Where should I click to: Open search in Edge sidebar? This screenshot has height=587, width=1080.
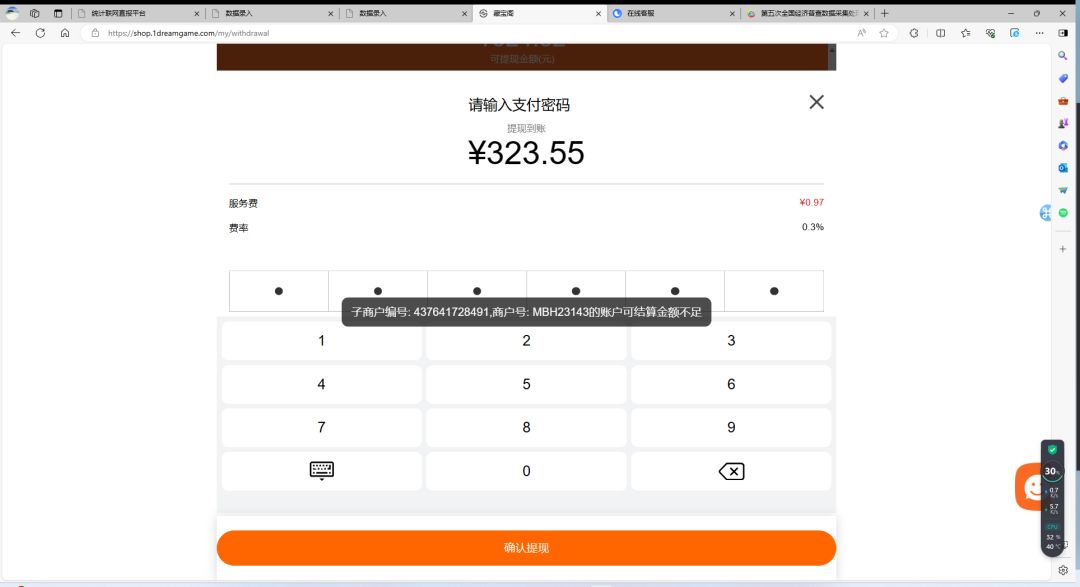pyautogui.click(x=1063, y=56)
